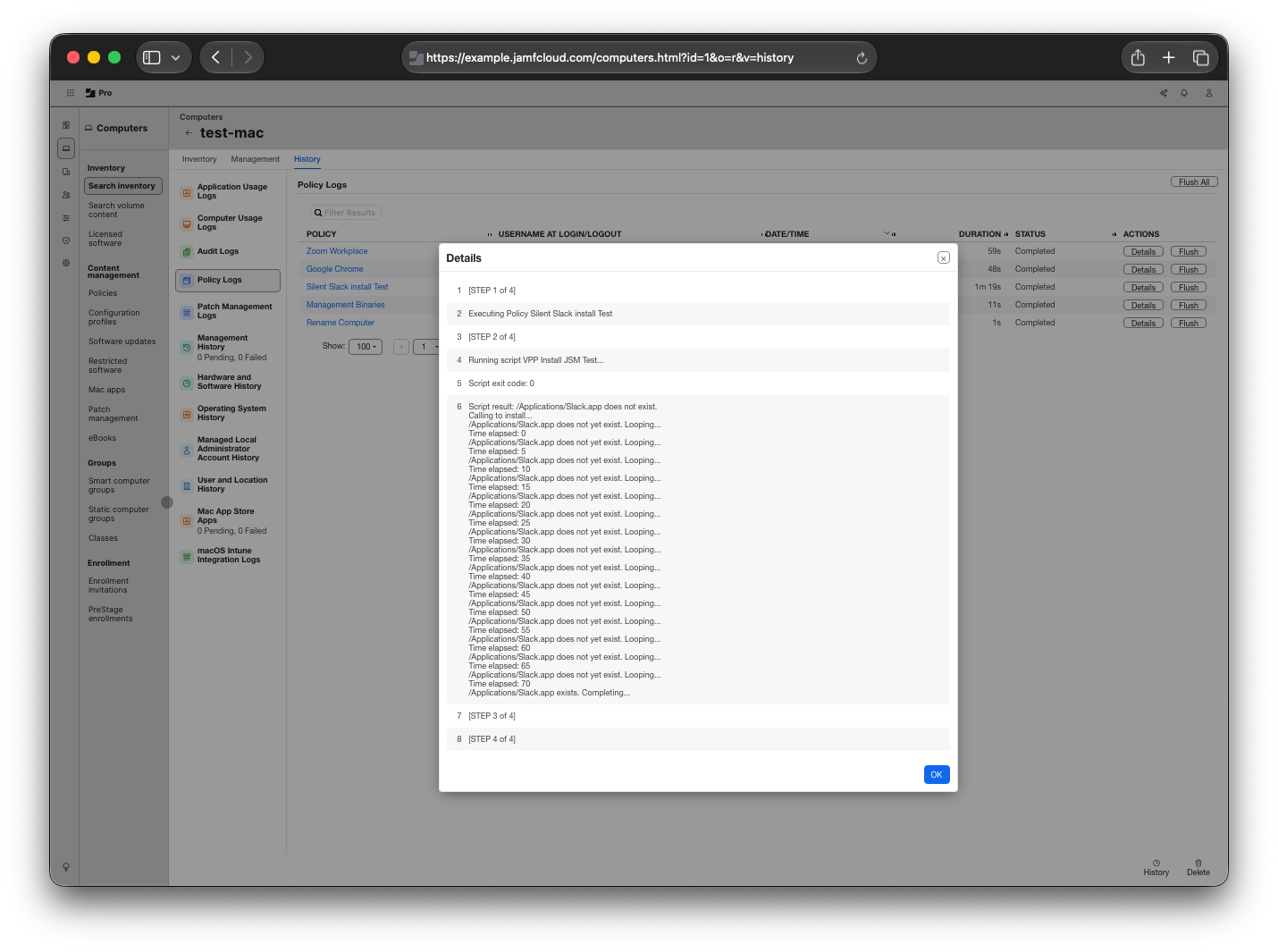Go to the previous page of results
The image size is (1278, 952).
pos(401,347)
